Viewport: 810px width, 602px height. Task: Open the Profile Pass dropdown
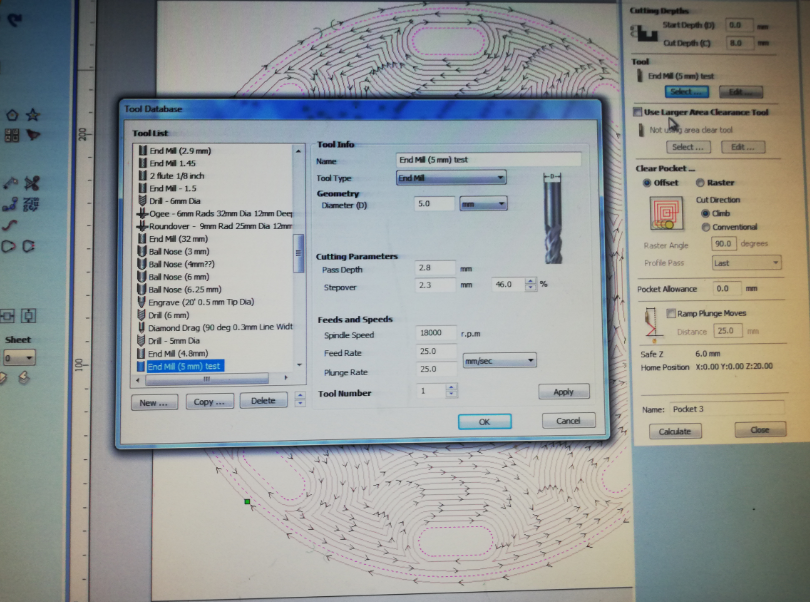746,263
